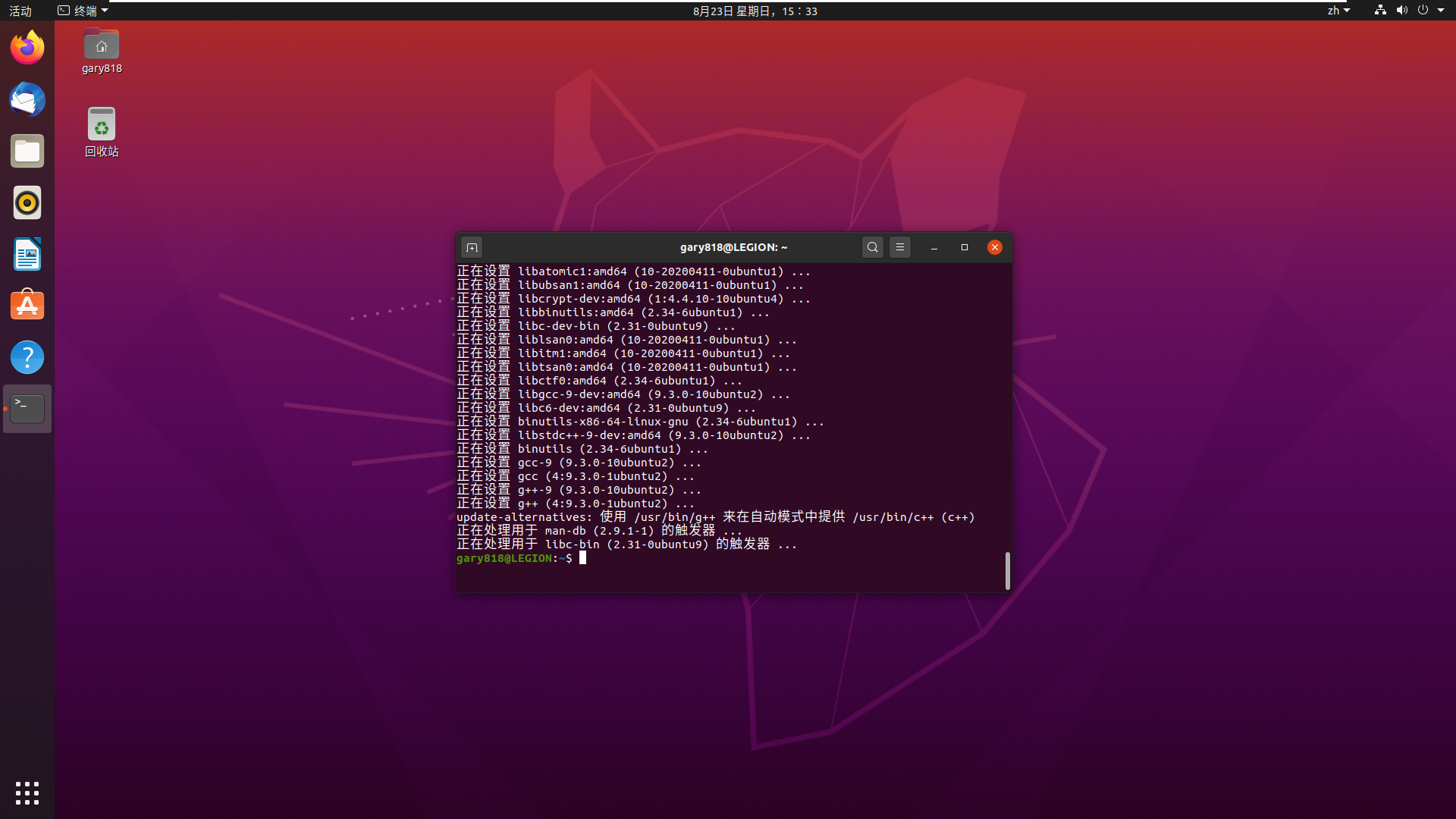The image size is (1456, 819).
Task: Show applications grid button
Action: [x=27, y=793]
